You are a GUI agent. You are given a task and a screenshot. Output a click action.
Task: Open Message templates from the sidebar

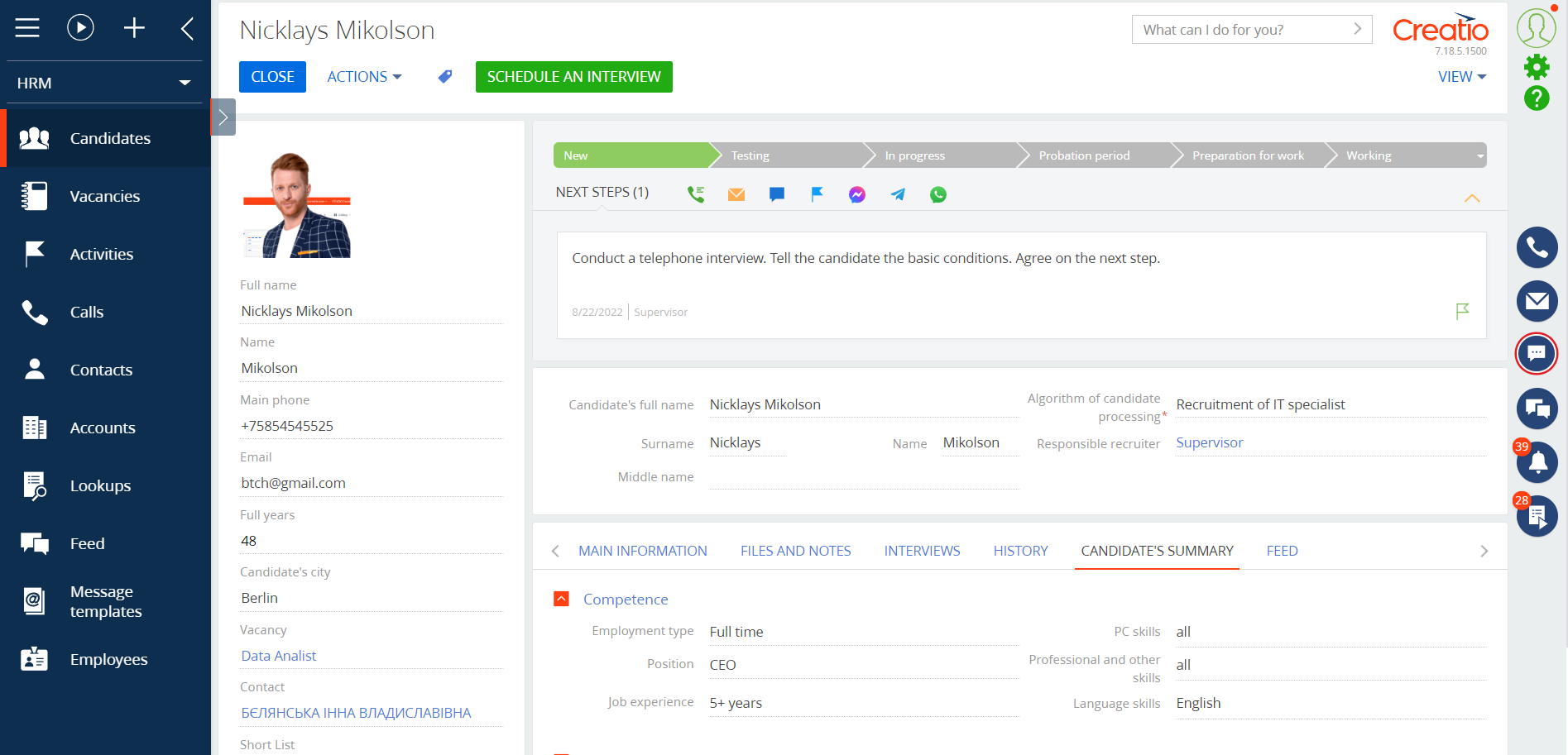point(105,601)
